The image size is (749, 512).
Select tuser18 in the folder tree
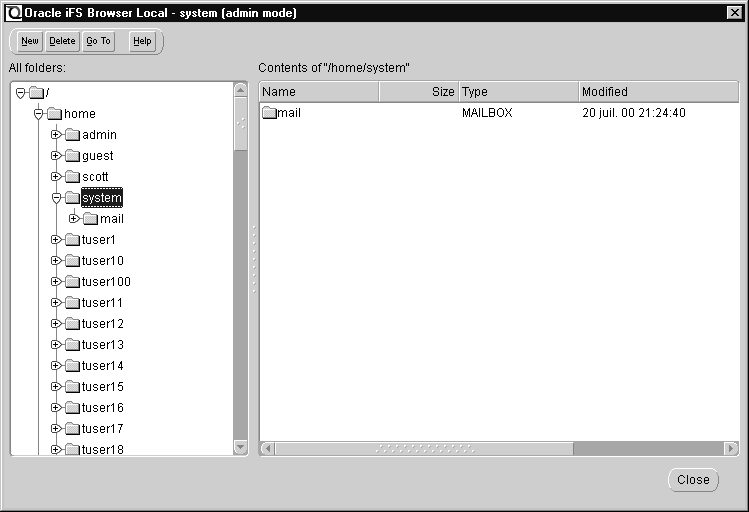(x=103, y=449)
